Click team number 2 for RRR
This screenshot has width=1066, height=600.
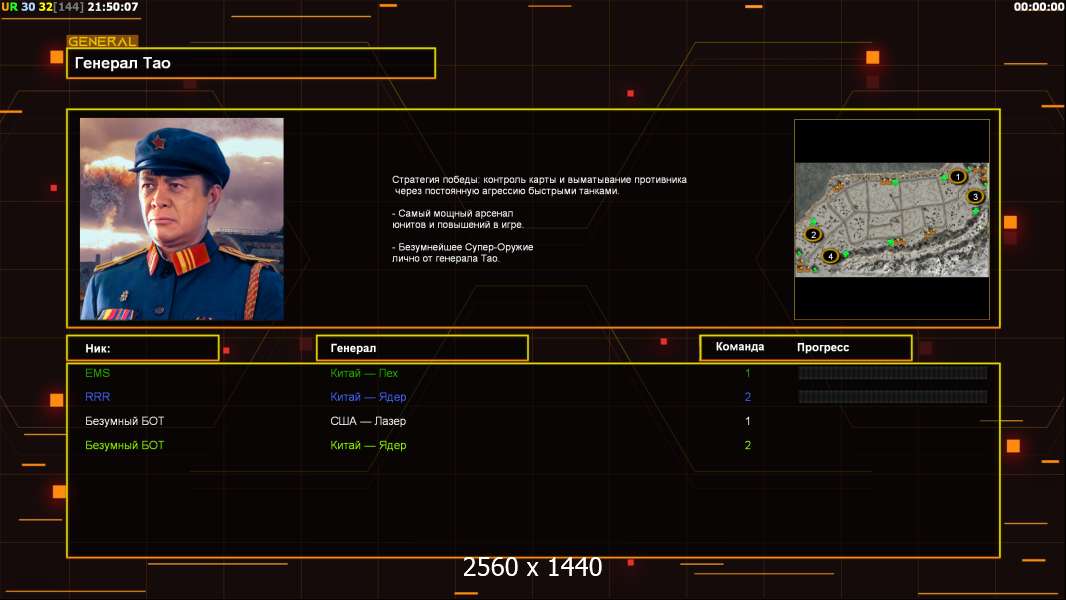pyautogui.click(x=747, y=397)
